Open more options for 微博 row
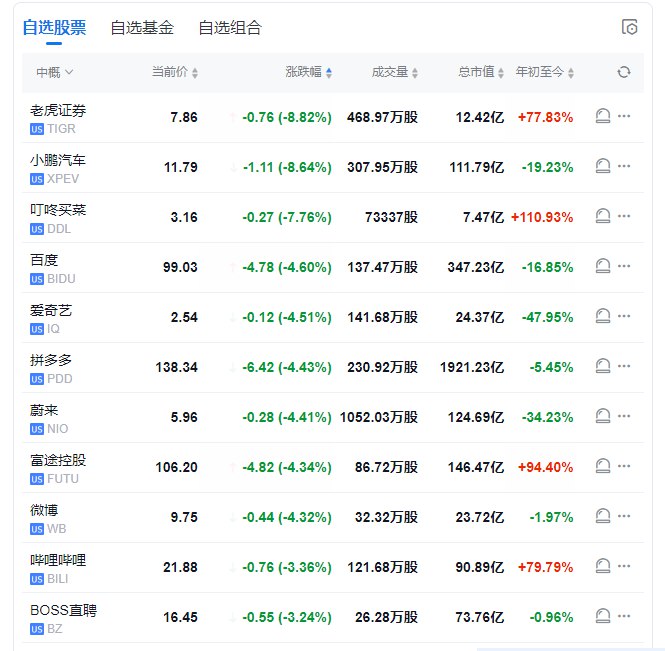The height and width of the screenshot is (651, 665). (624, 516)
